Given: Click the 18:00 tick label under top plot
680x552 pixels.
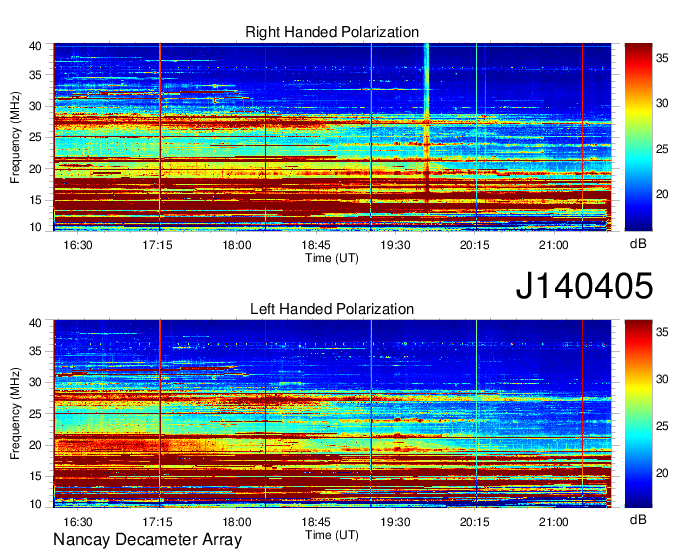Looking at the screenshot, I should pyautogui.click(x=237, y=245).
